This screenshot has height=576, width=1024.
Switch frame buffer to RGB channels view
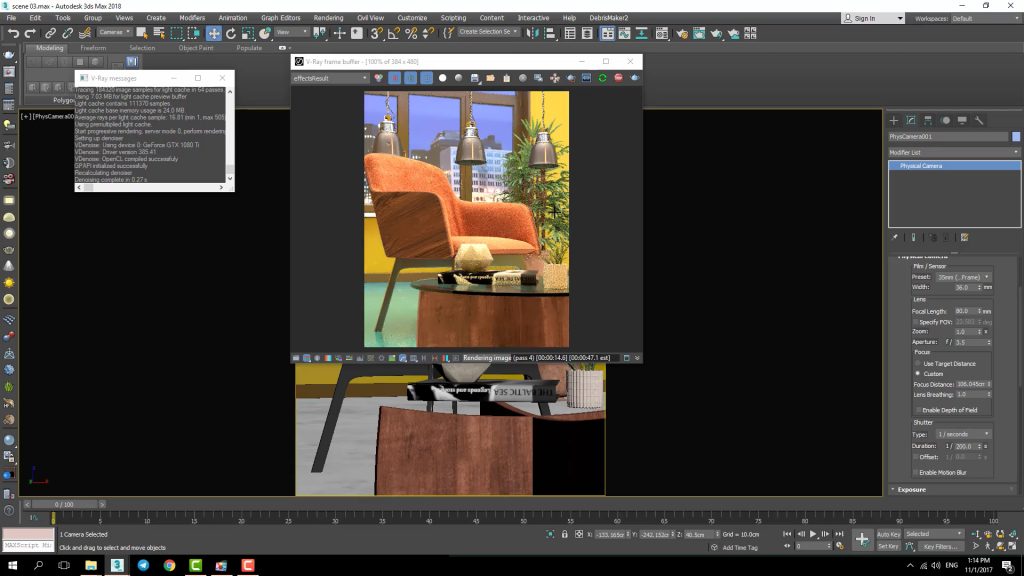coord(379,78)
